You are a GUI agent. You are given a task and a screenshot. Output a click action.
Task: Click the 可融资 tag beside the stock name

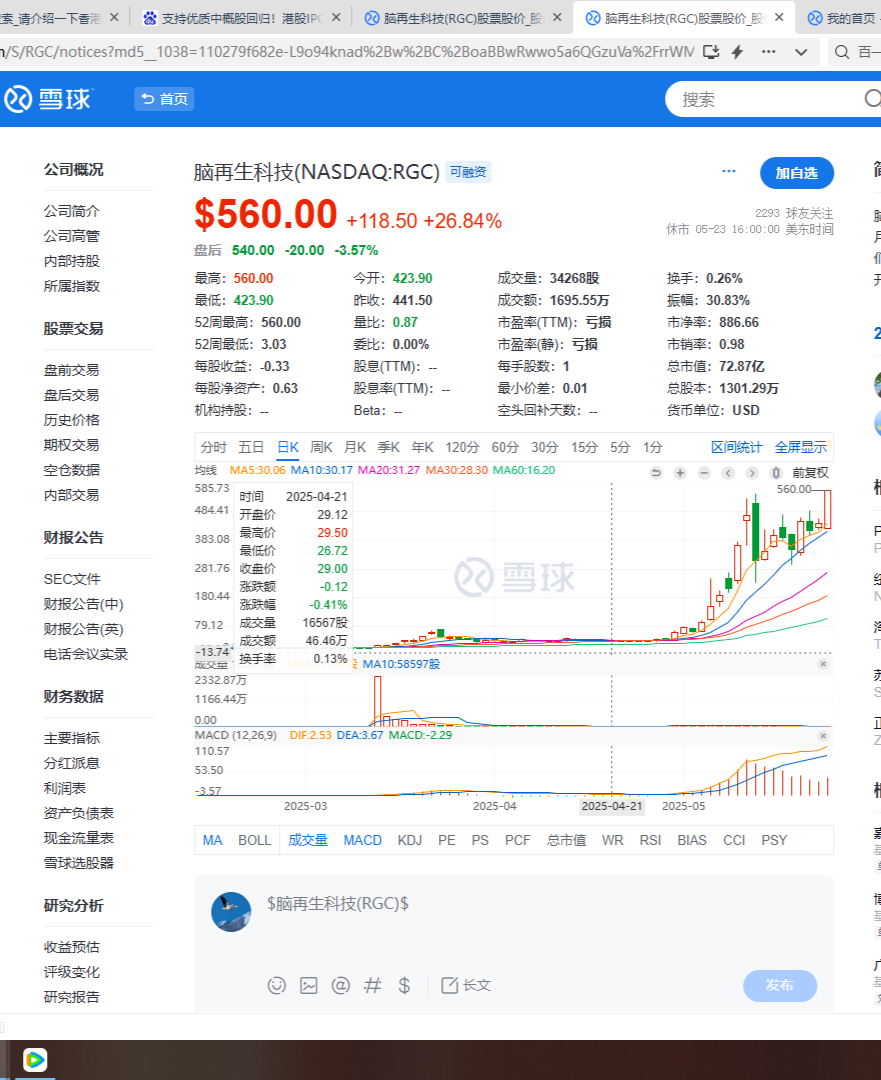click(468, 172)
